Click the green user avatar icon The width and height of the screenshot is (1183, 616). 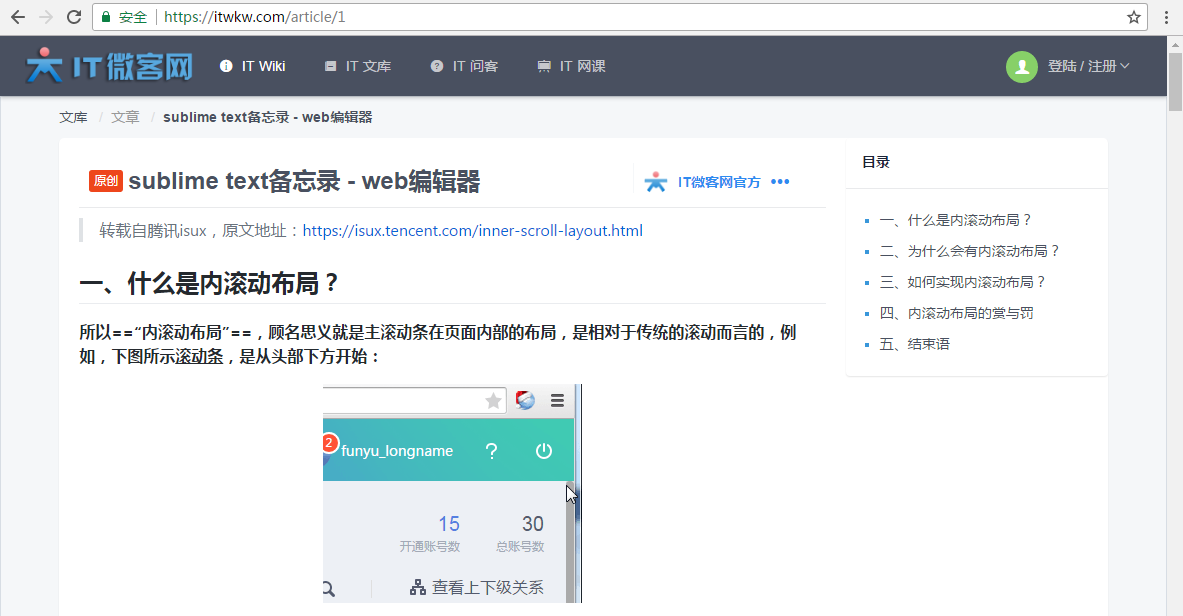[1022, 66]
